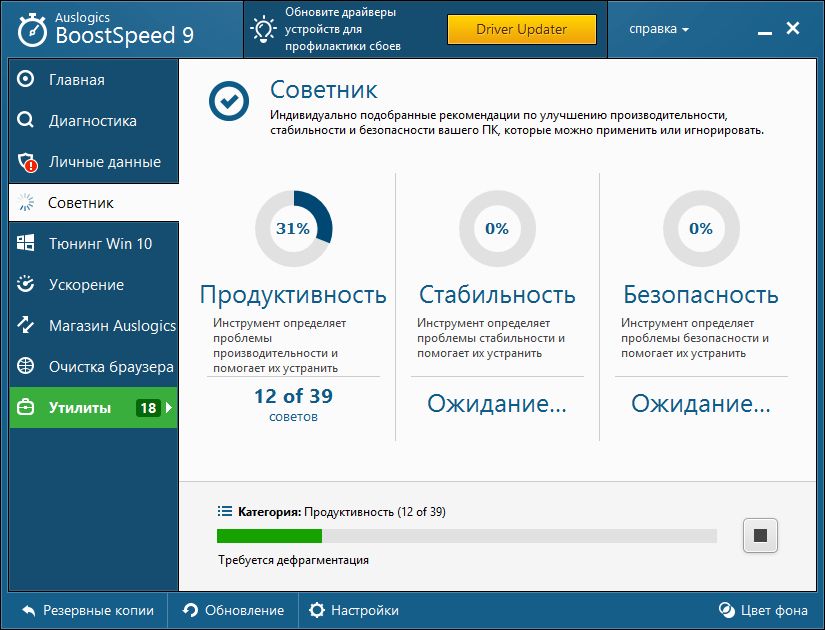
Task: Select the Советник sidebar item
Action: [x=94, y=203]
